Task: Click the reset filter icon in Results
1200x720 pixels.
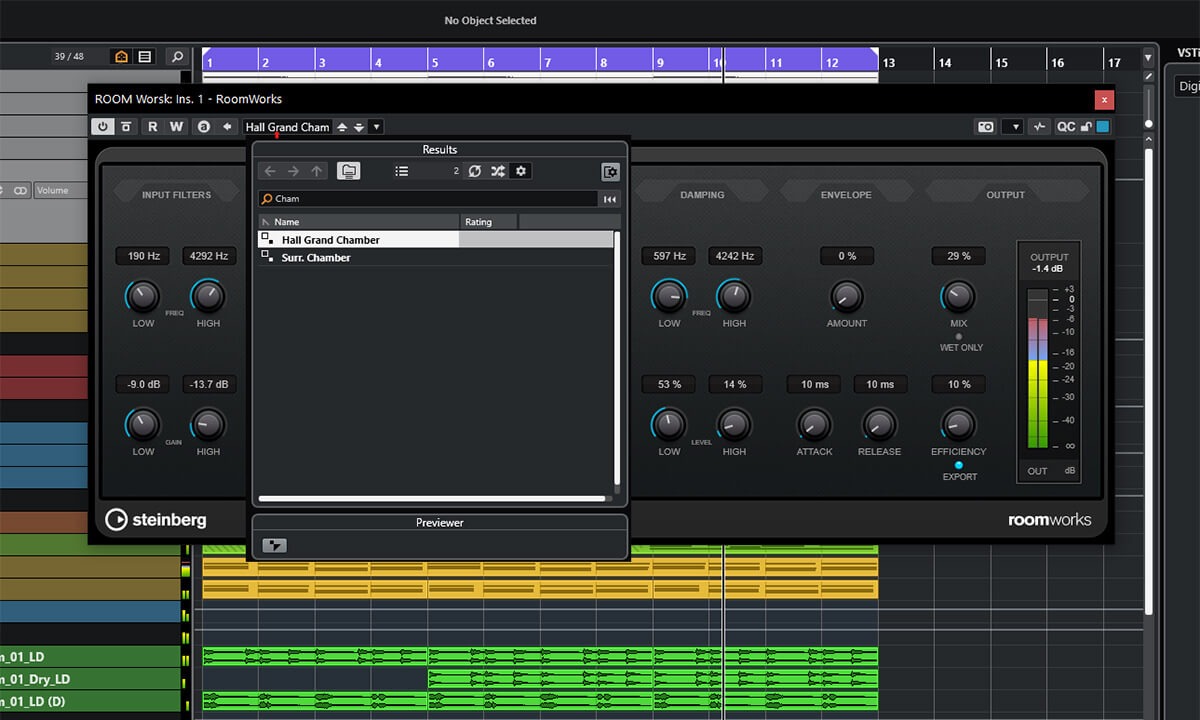Action: click(x=474, y=171)
